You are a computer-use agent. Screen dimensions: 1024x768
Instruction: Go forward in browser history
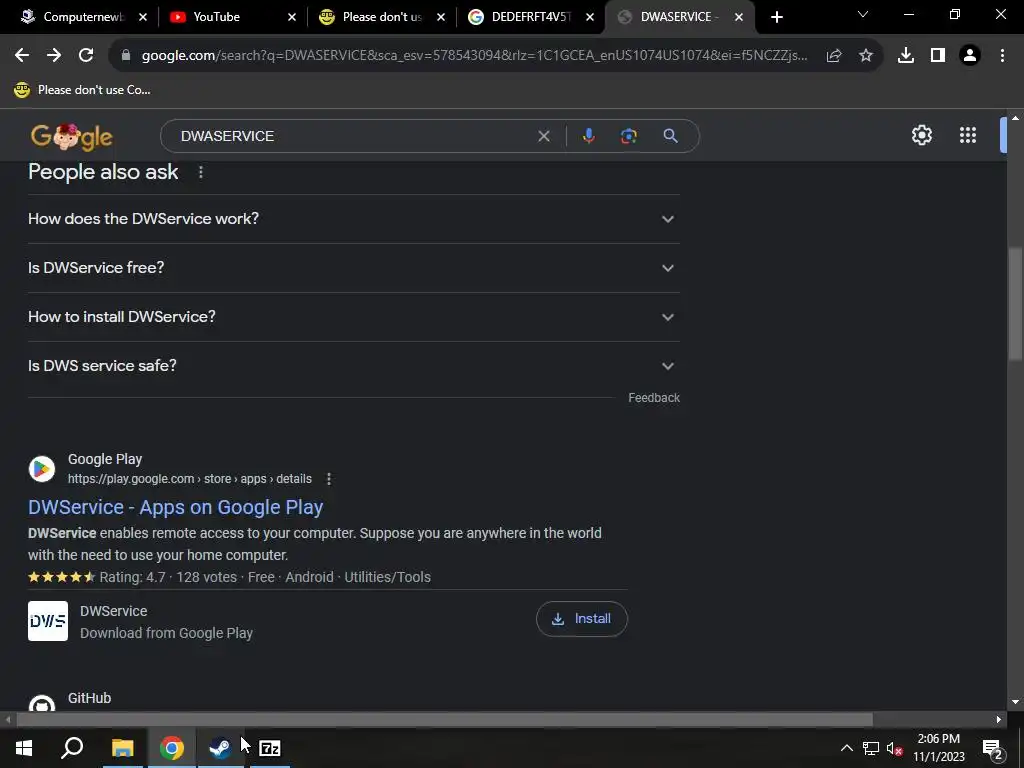tap(54, 56)
